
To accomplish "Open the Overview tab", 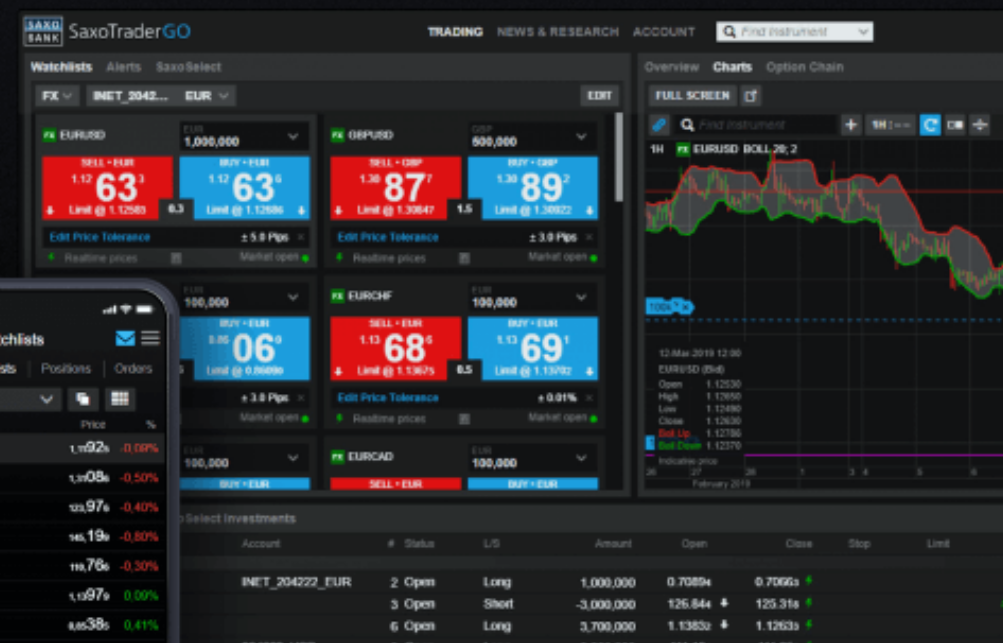I will click(671, 67).
